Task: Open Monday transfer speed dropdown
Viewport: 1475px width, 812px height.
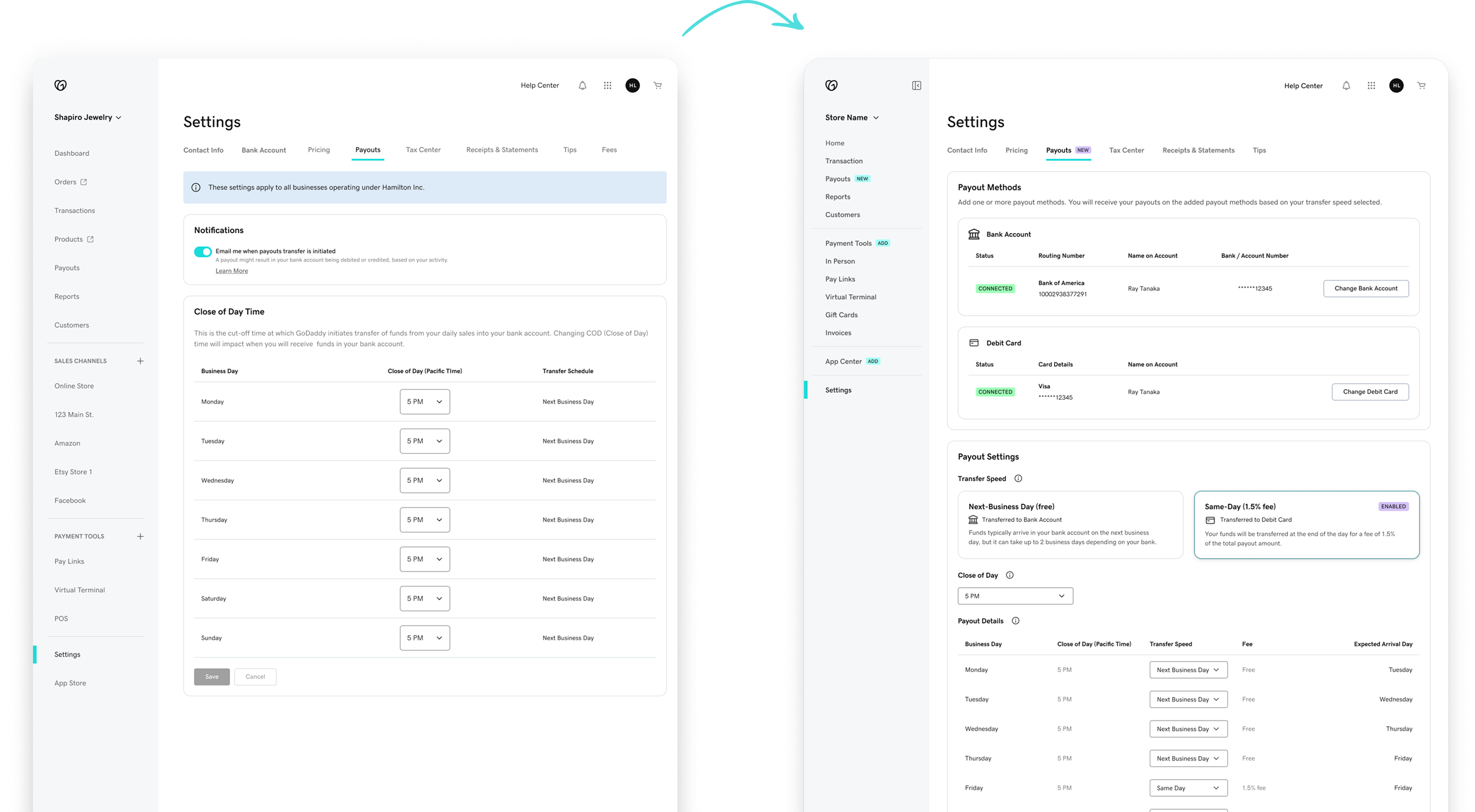Action: 1188,670
